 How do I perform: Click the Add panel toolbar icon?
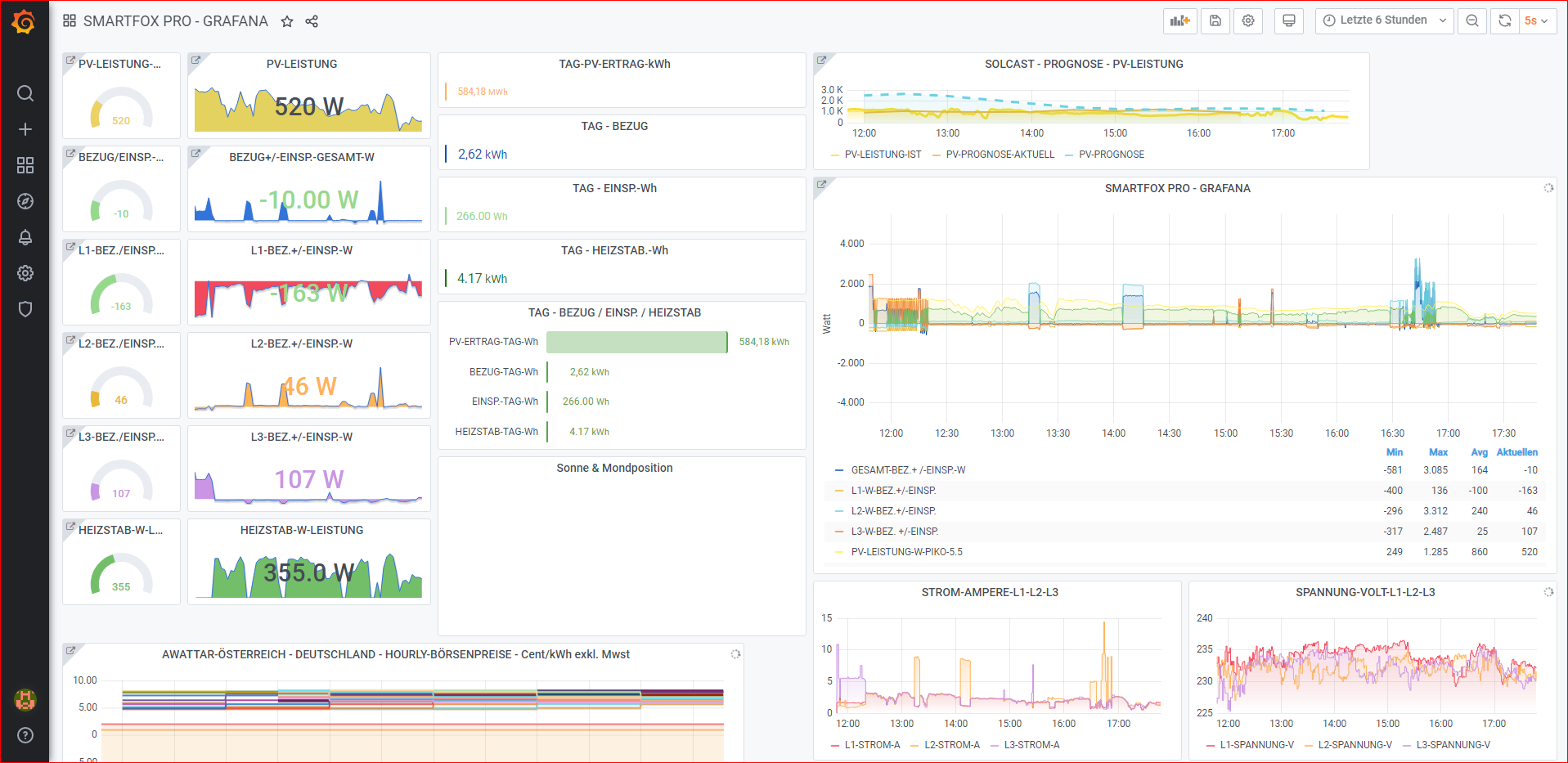coord(1179,20)
